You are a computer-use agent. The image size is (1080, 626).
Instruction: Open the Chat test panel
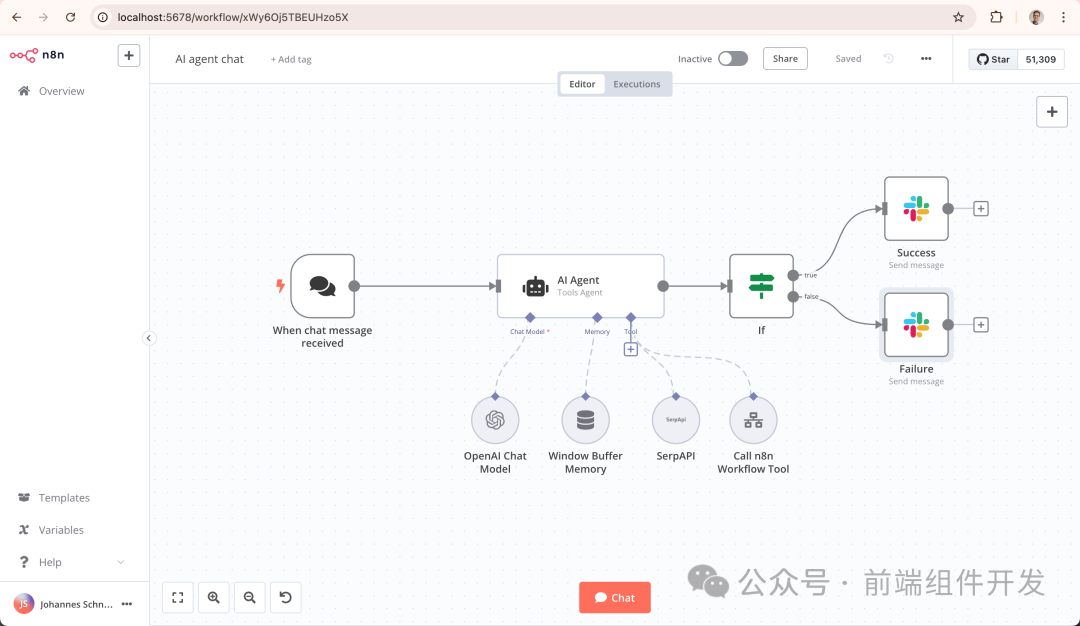tap(614, 597)
